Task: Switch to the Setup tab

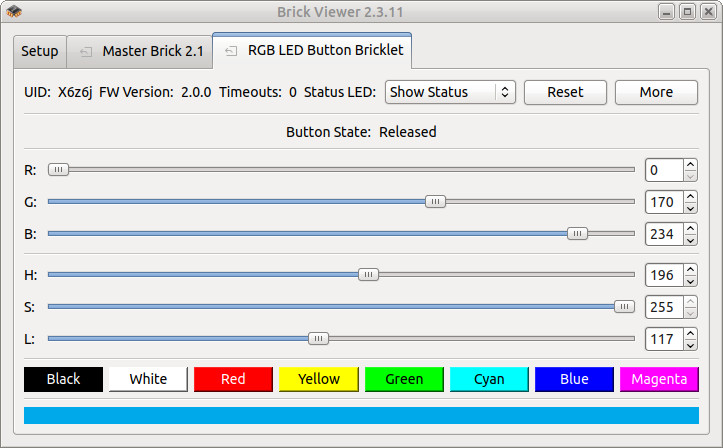Action: tap(40, 51)
